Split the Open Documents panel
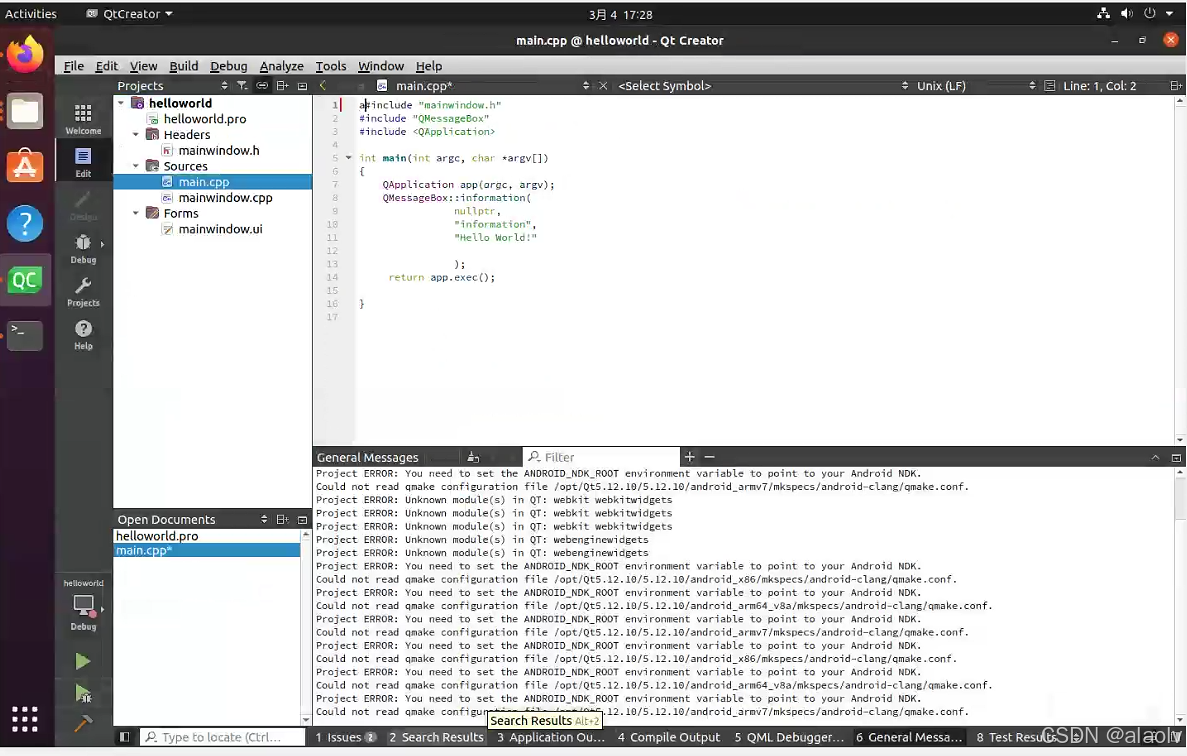The image size is (1187, 756). 282,519
